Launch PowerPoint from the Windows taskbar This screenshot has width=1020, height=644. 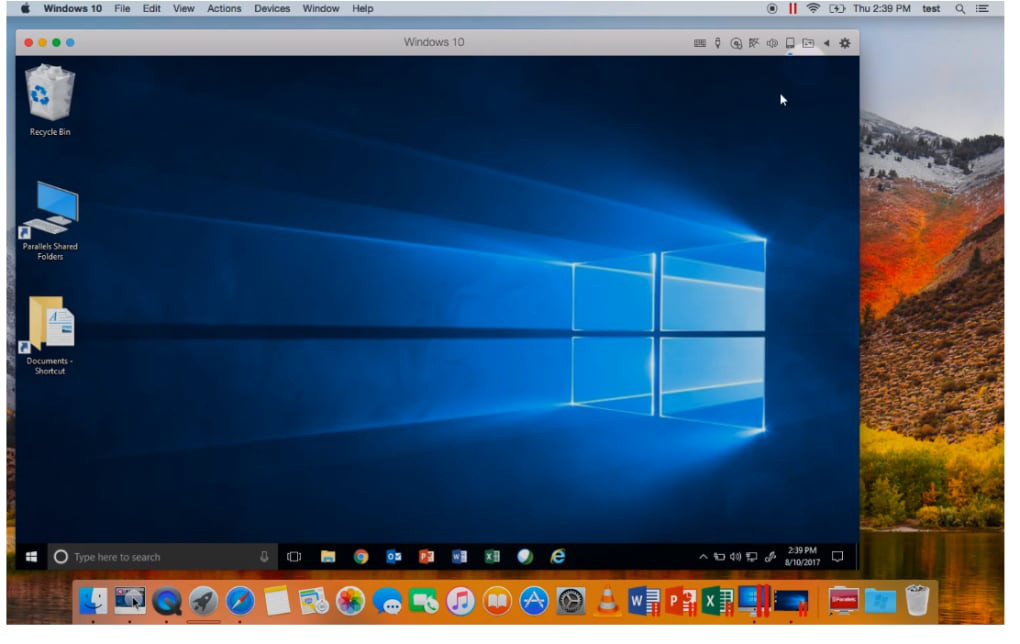(427, 557)
